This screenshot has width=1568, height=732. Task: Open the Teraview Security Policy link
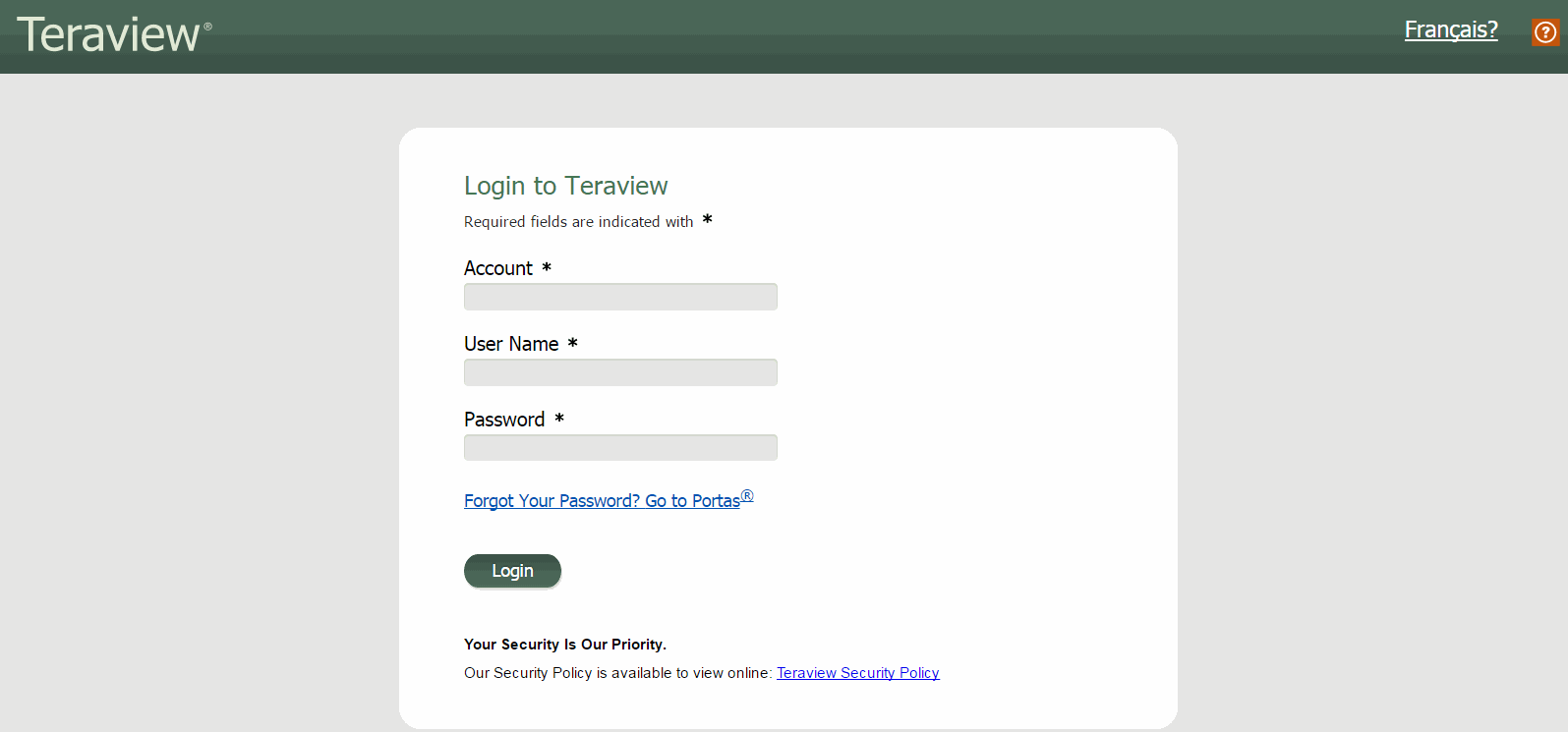[x=858, y=673]
